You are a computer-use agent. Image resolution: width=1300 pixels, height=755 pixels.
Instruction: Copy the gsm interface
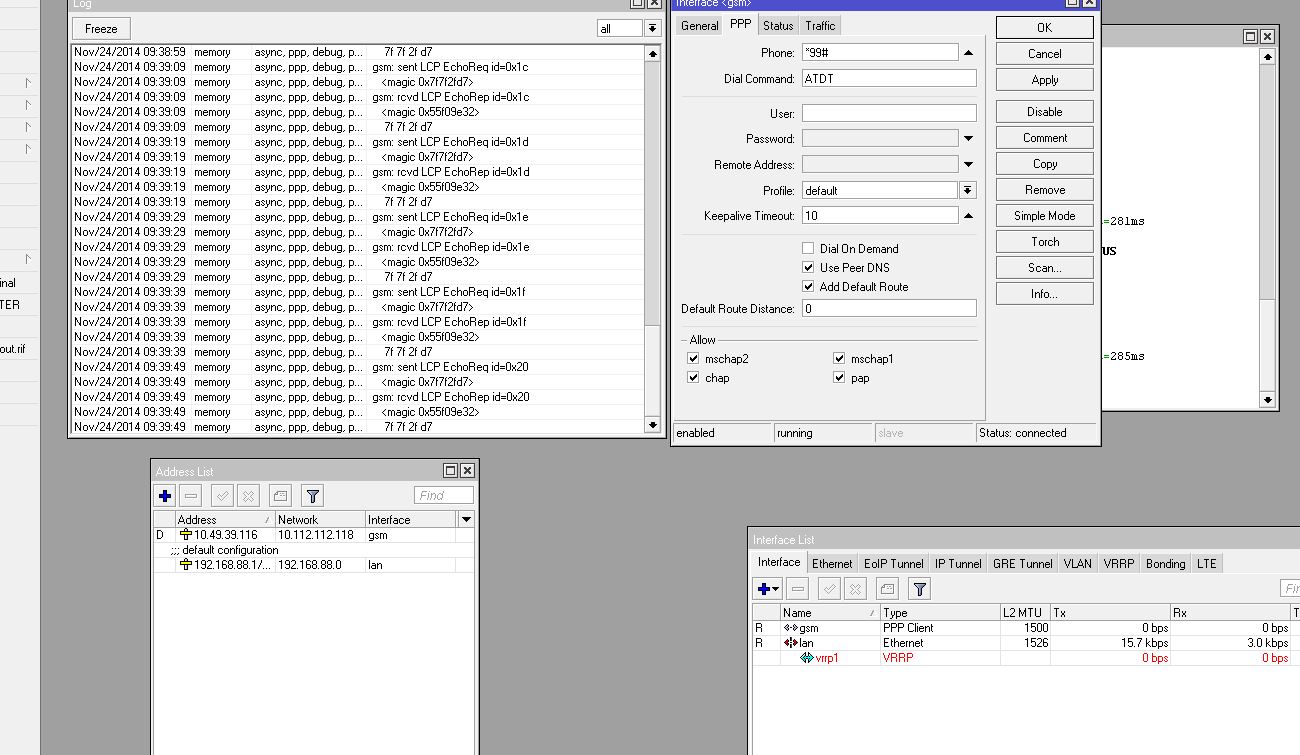[x=1044, y=164]
